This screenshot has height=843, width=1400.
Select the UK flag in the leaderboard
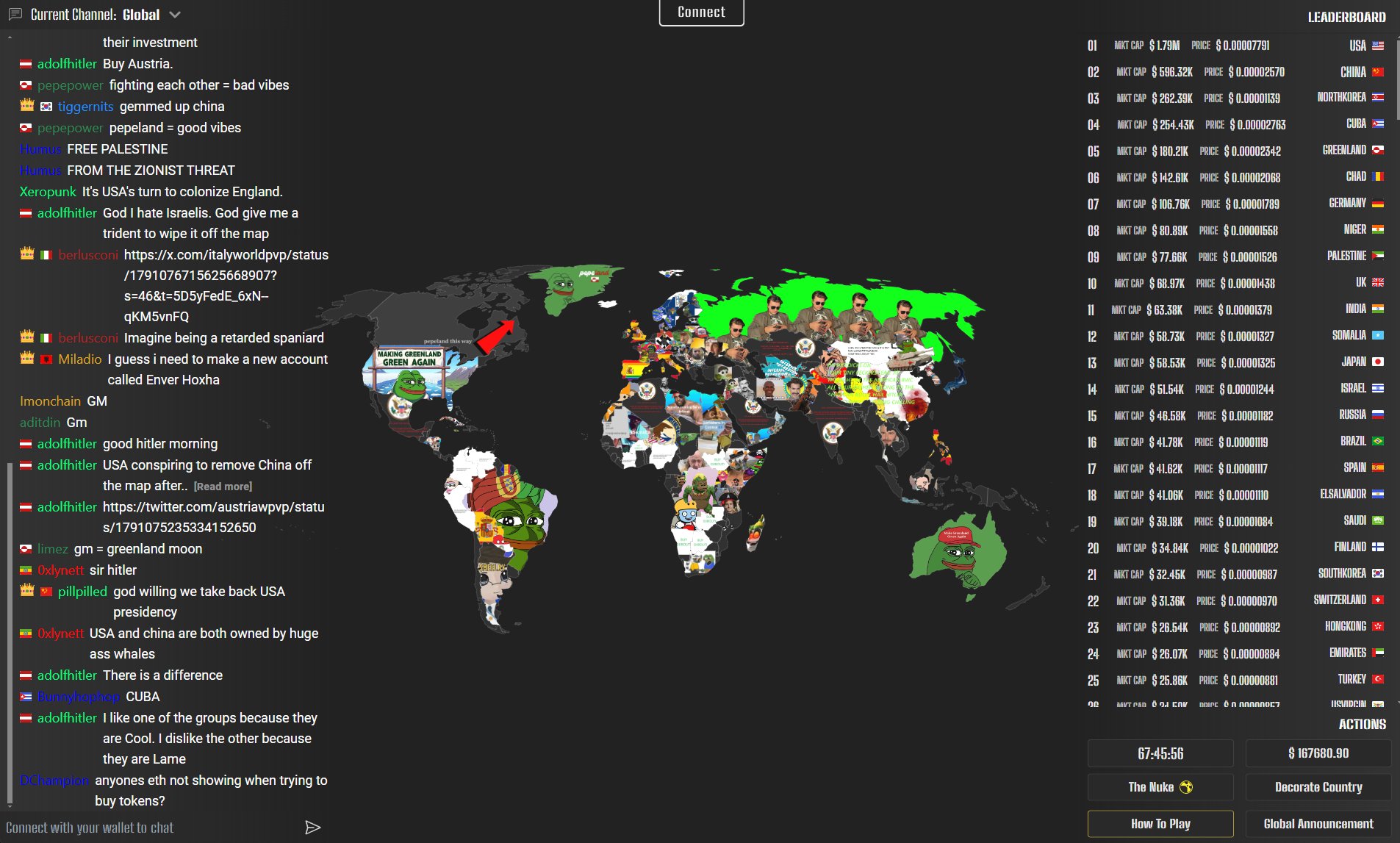tap(1378, 282)
